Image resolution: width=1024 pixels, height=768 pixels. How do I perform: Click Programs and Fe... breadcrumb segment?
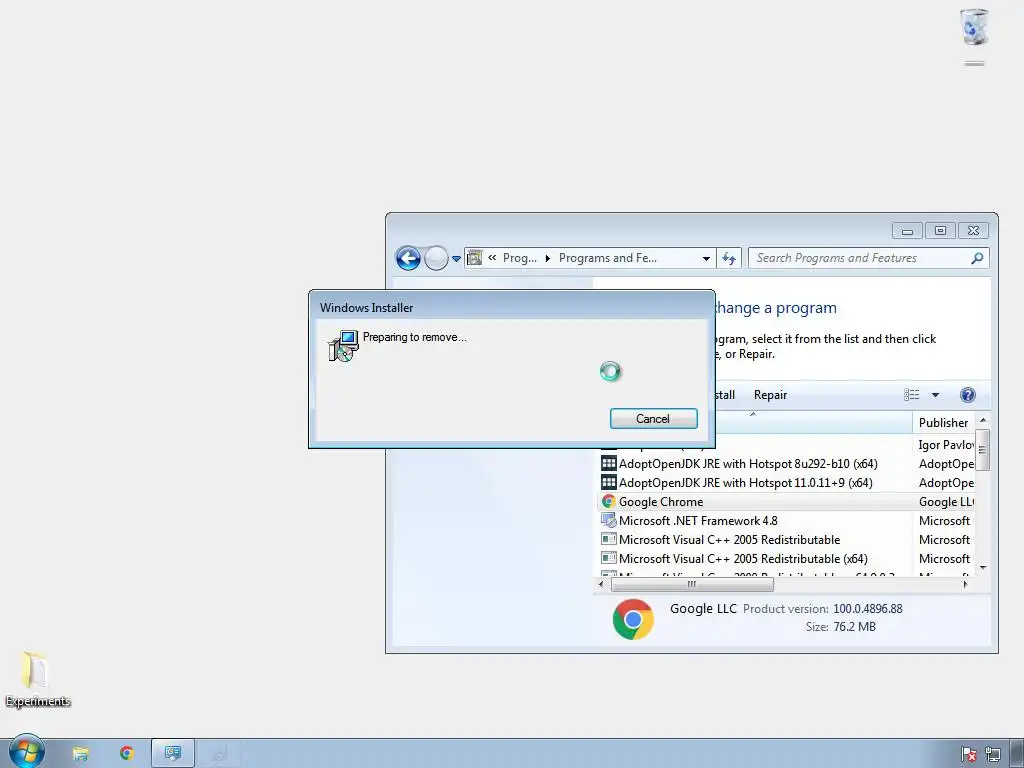coord(607,258)
